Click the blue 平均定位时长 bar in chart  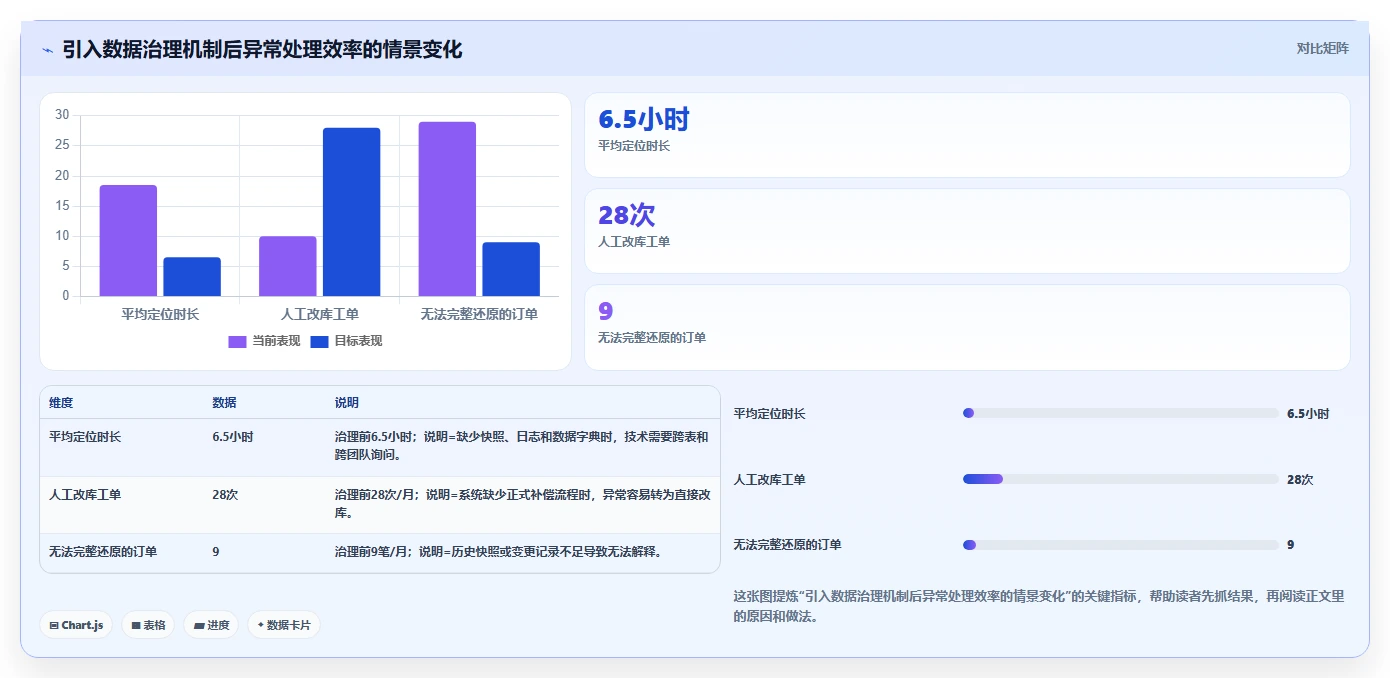pos(192,277)
